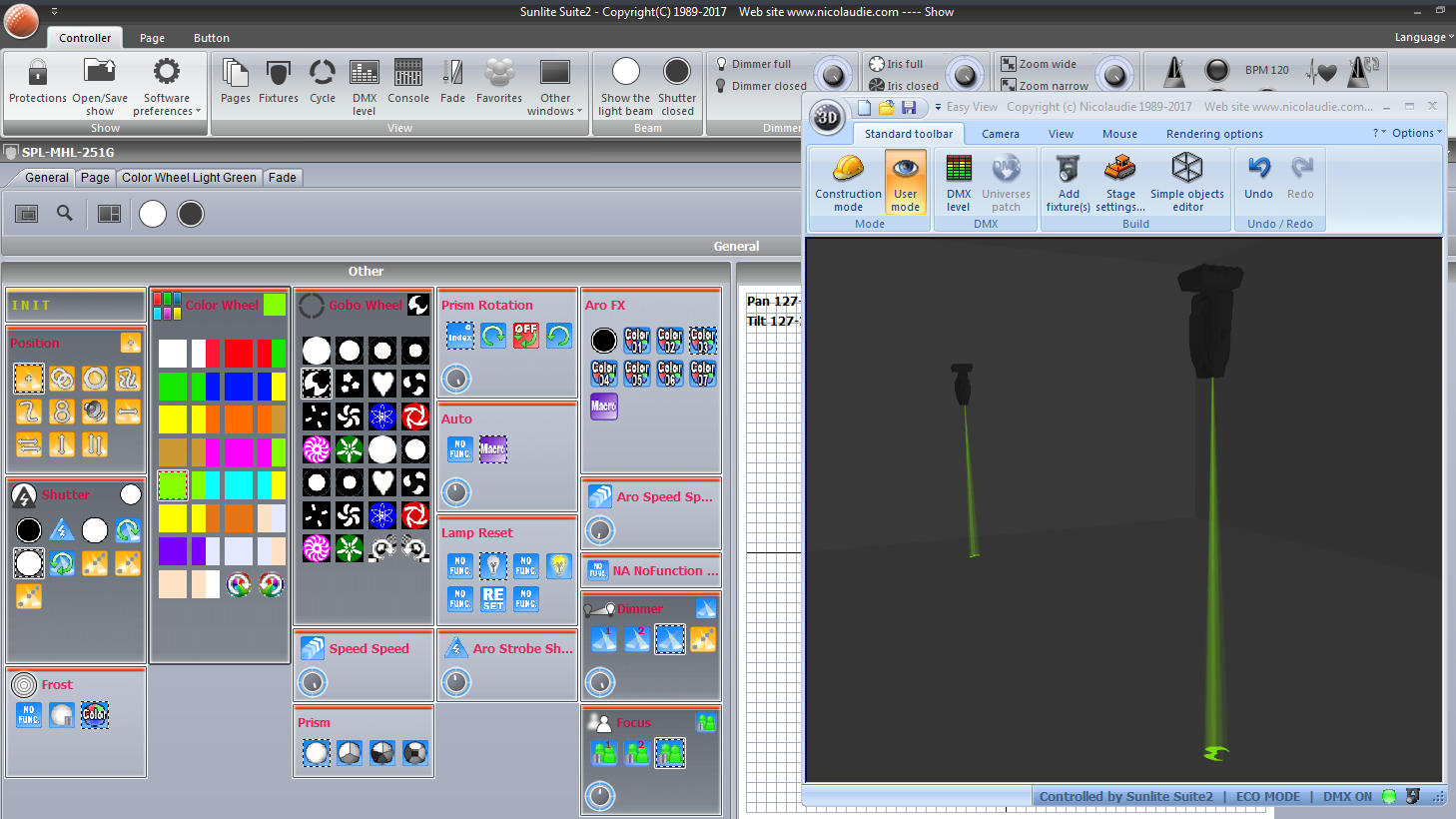Click Add fixture(s) in the 3D window

pos(1069,182)
